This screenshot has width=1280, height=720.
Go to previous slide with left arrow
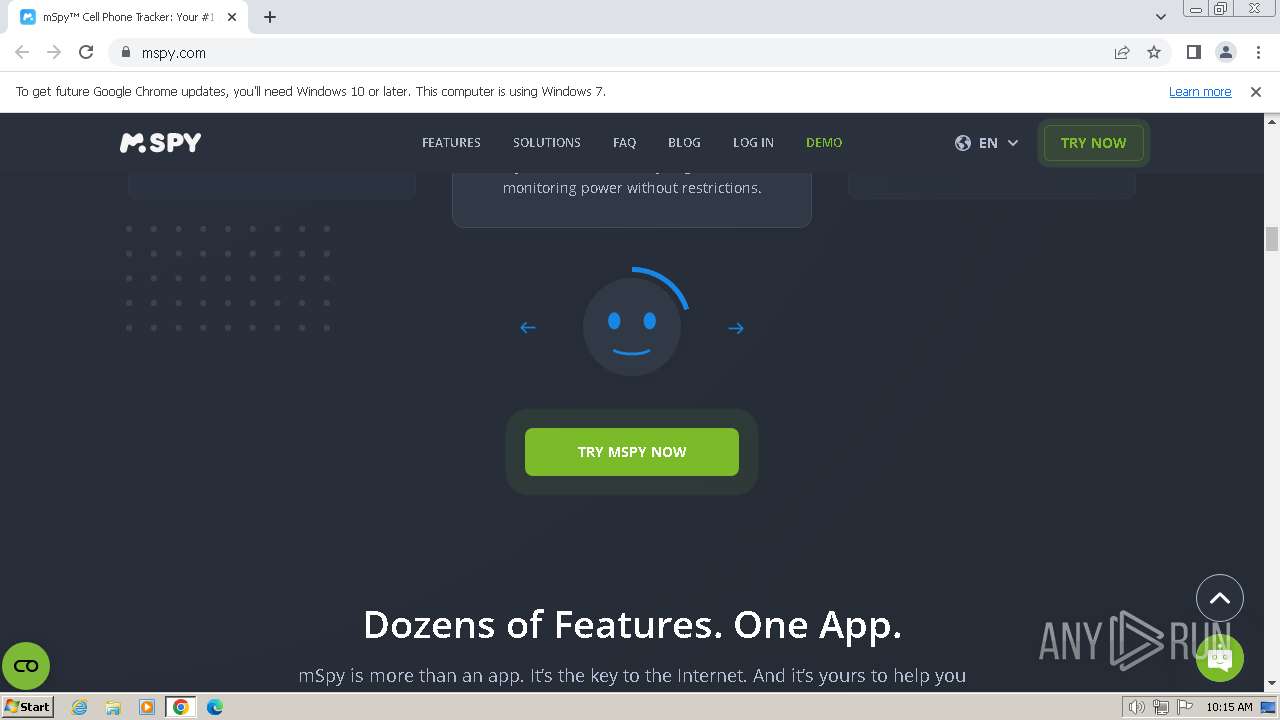pos(528,328)
